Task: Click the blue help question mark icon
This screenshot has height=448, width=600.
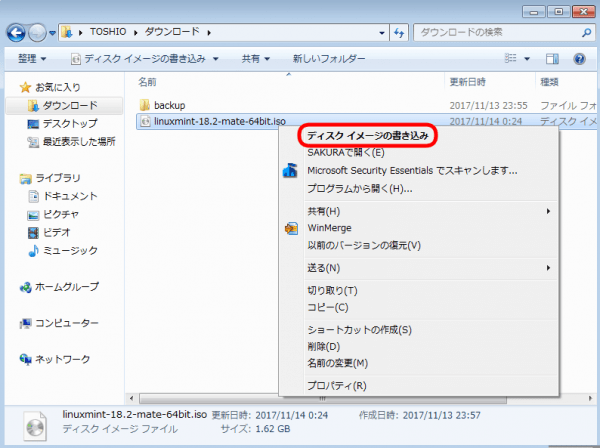Action: click(x=579, y=59)
